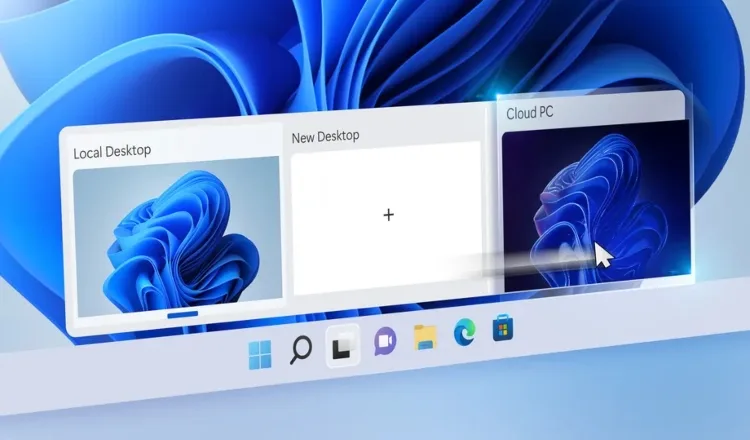Launch Microsoft Edge browser
The image size is (750, 440).
coord(464,333)
